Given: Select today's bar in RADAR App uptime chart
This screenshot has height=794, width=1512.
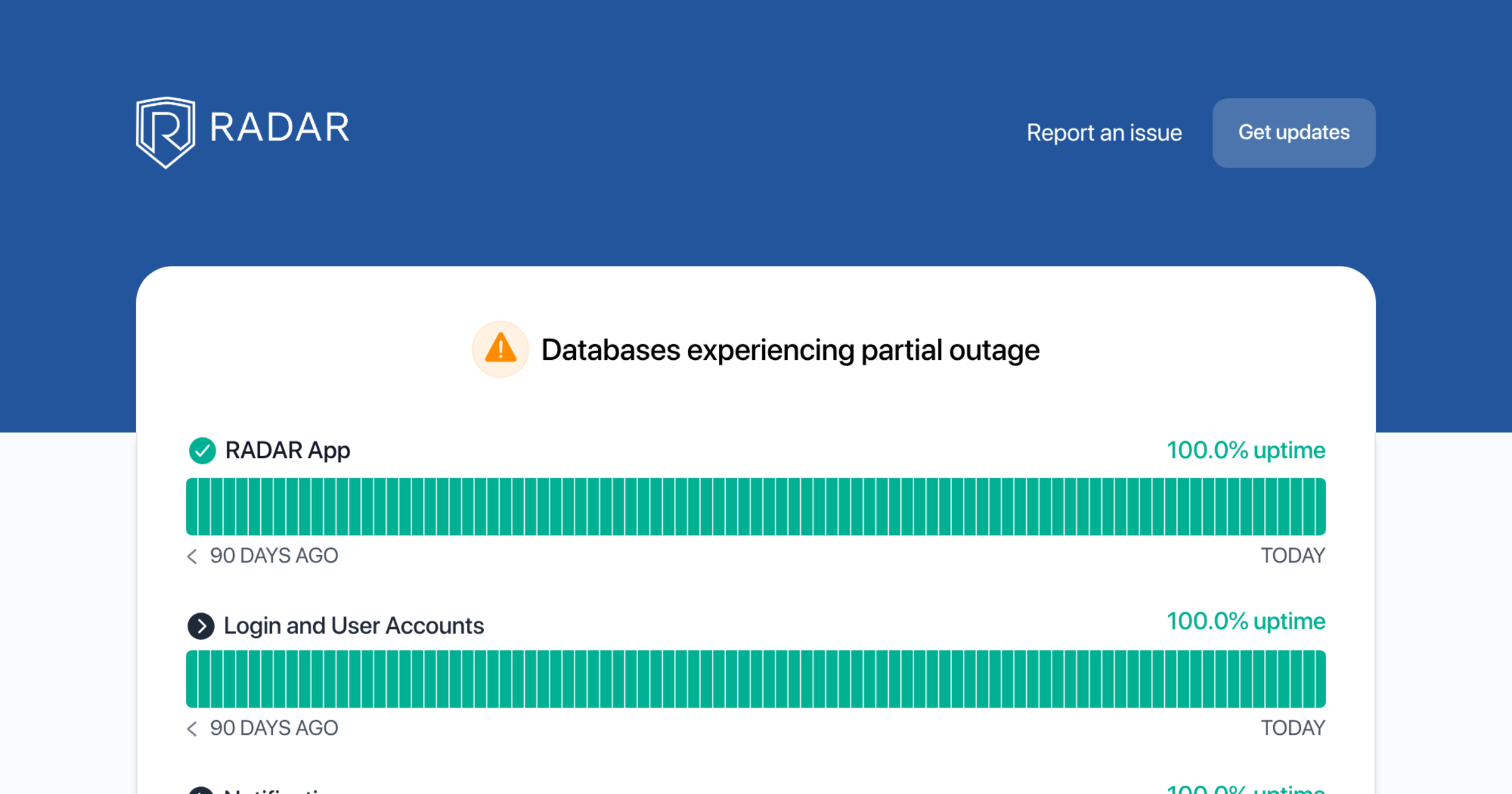Looking at the screenshot, I should [1320, 507].
